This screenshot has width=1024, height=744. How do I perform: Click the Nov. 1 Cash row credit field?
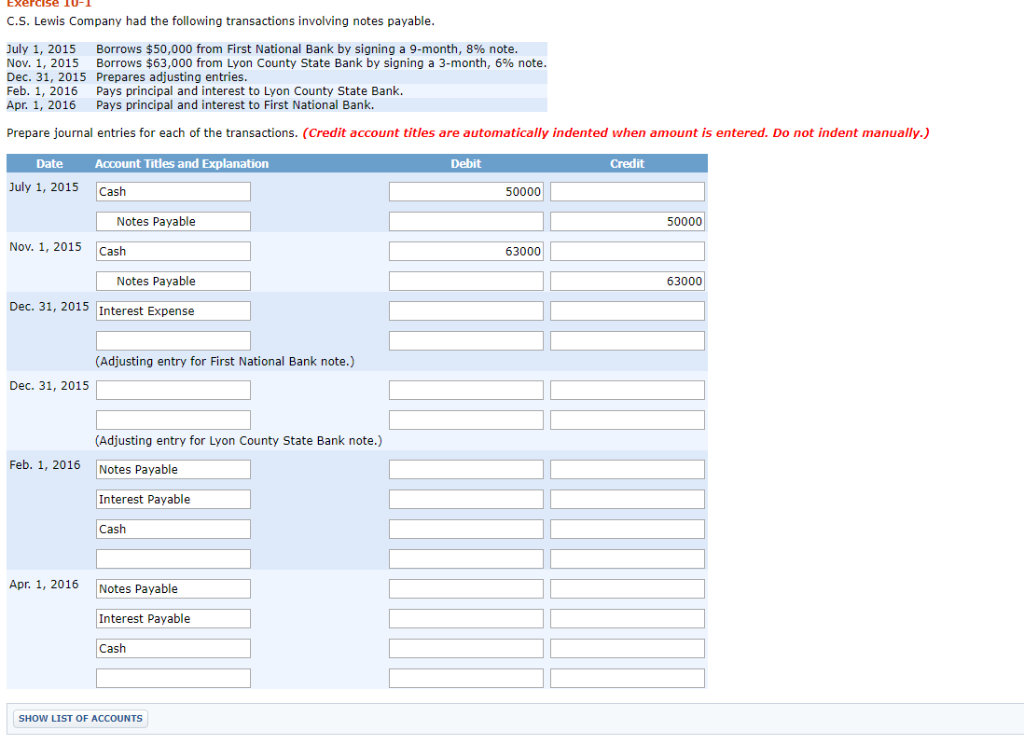click(x=628, y=251)
